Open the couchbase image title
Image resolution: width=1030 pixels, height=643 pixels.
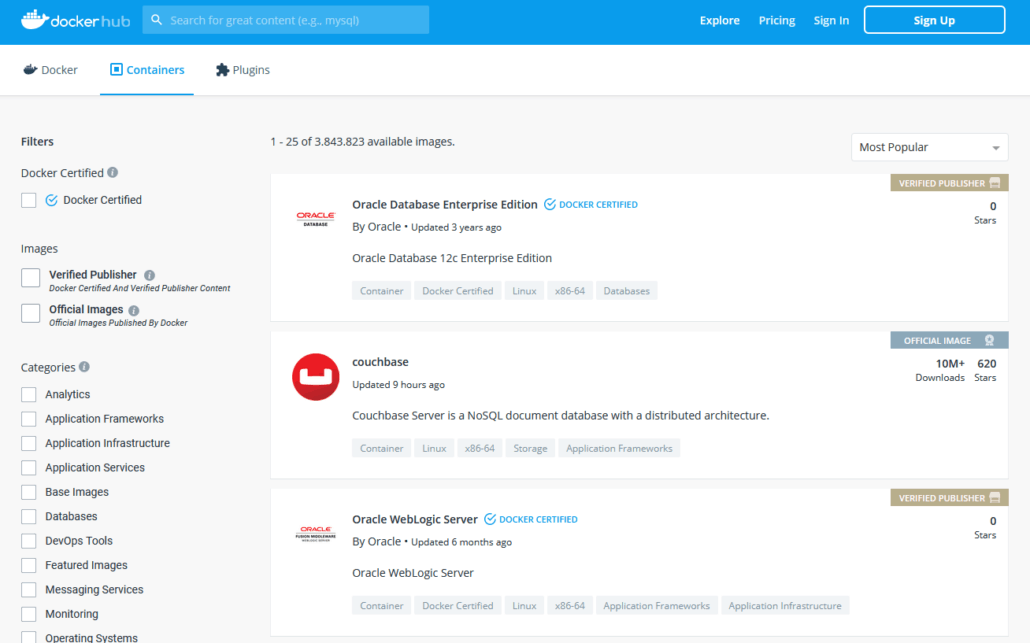click(380, 362)
